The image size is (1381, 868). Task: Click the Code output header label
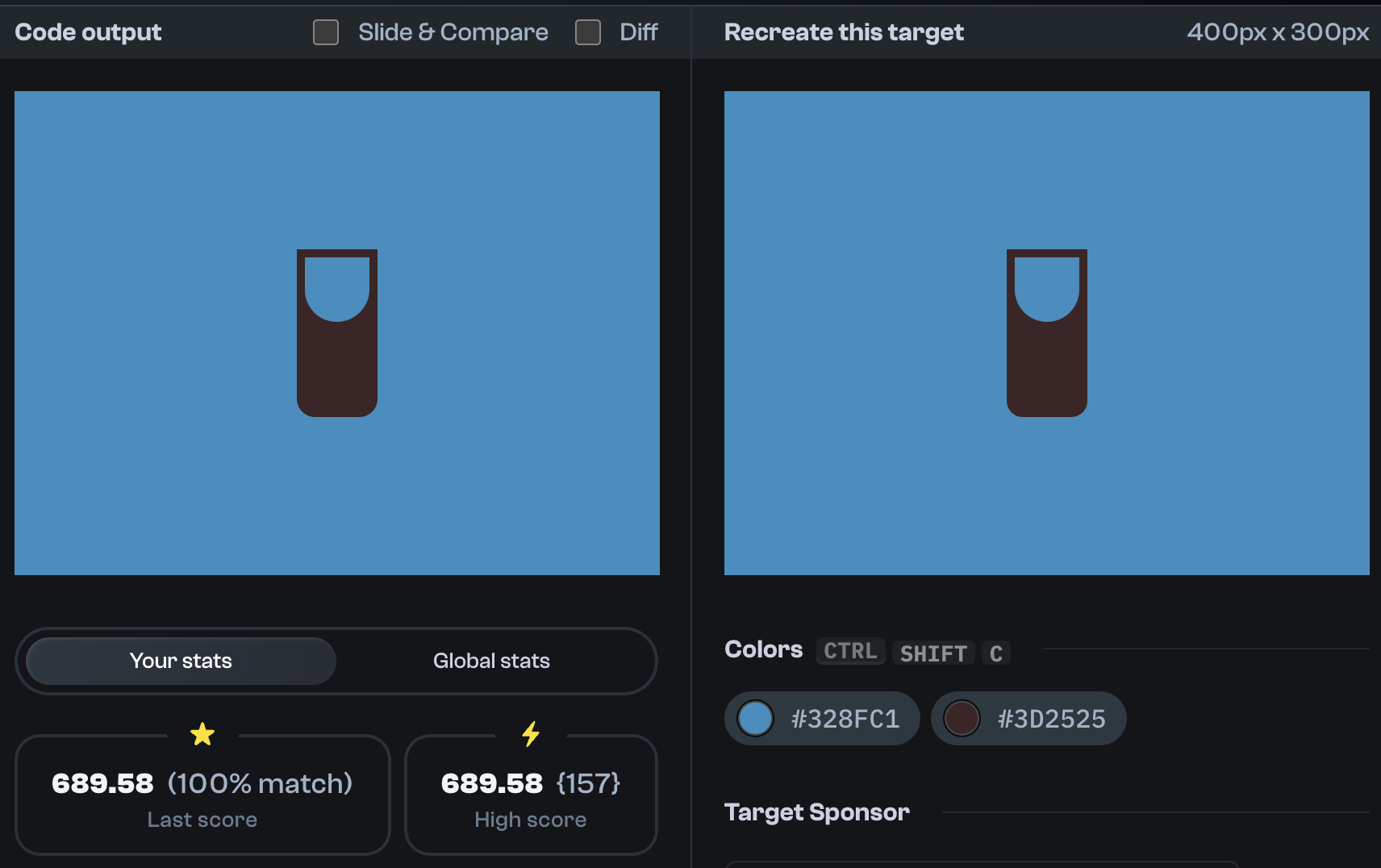88,32
